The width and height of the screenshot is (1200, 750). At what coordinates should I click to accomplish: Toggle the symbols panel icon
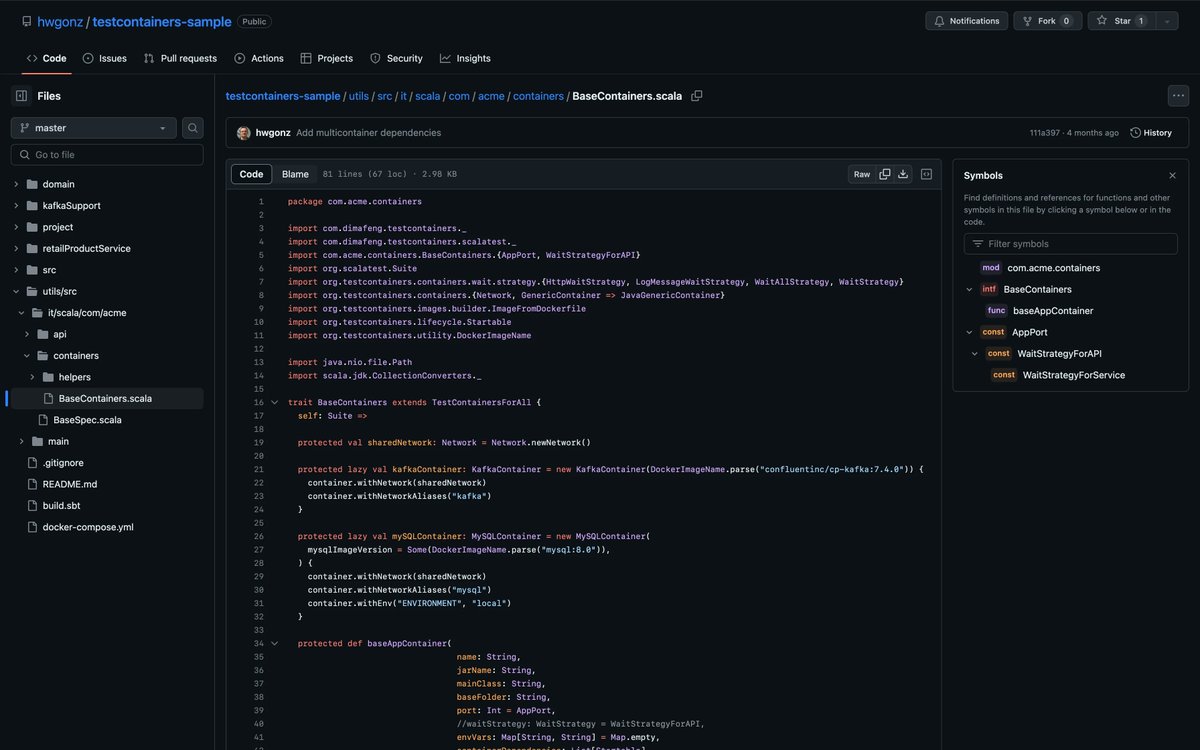click(927, 174)
